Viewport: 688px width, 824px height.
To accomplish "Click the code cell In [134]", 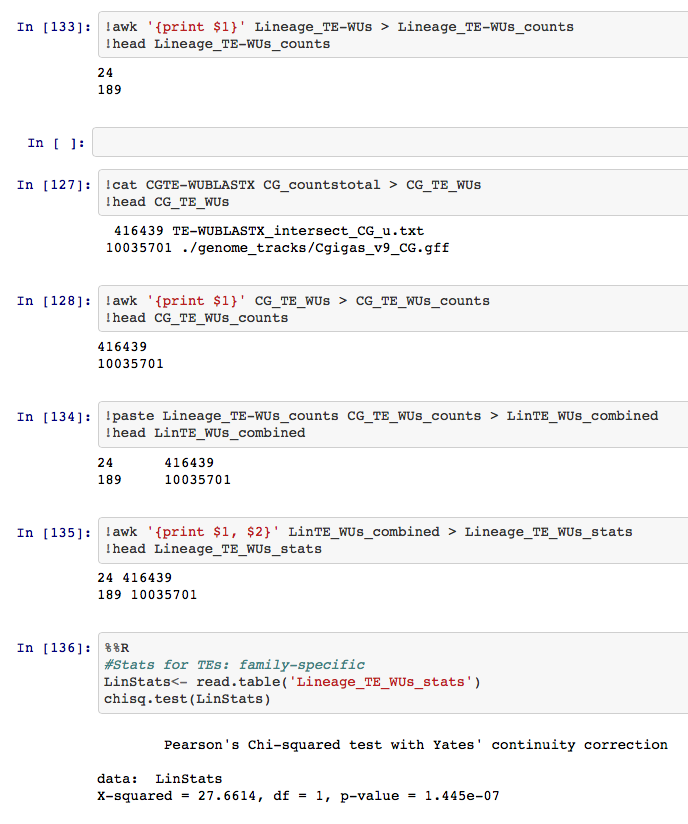I will [x=393, y=424].
